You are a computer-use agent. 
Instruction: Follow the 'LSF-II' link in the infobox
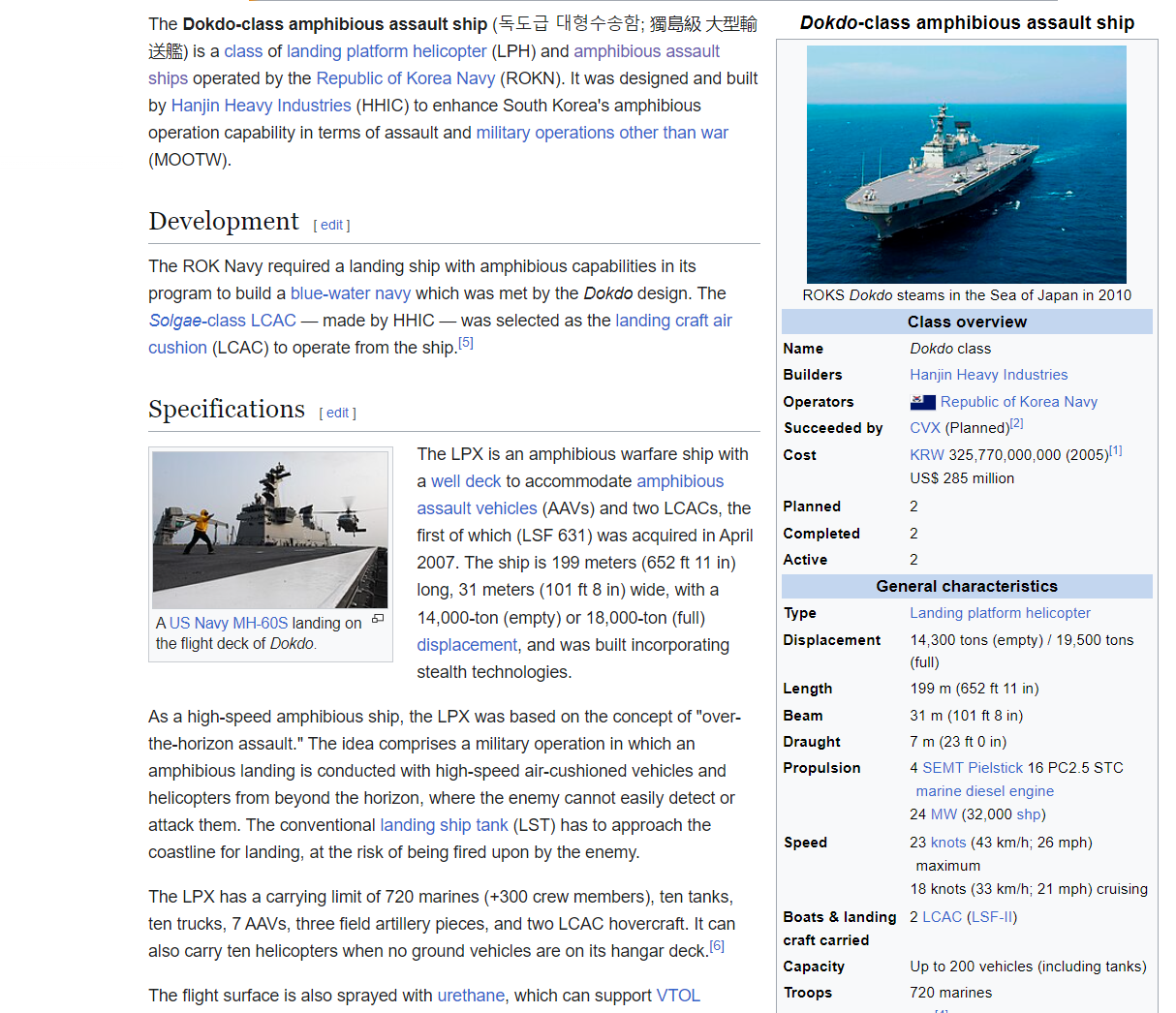pyautogui.click(x=992, y=917)
